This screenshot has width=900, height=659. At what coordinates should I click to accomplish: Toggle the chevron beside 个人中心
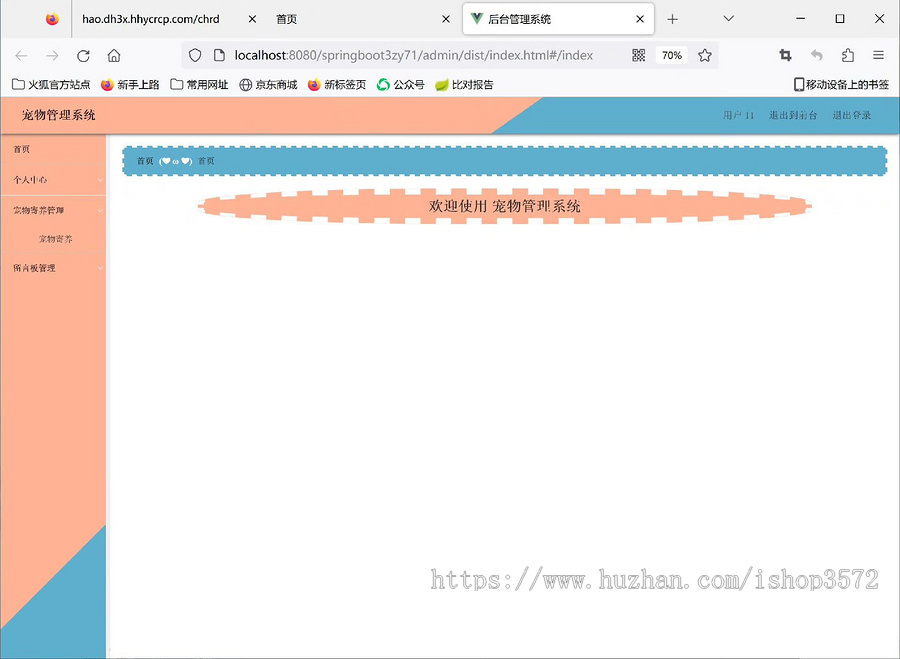click(100, 180)
